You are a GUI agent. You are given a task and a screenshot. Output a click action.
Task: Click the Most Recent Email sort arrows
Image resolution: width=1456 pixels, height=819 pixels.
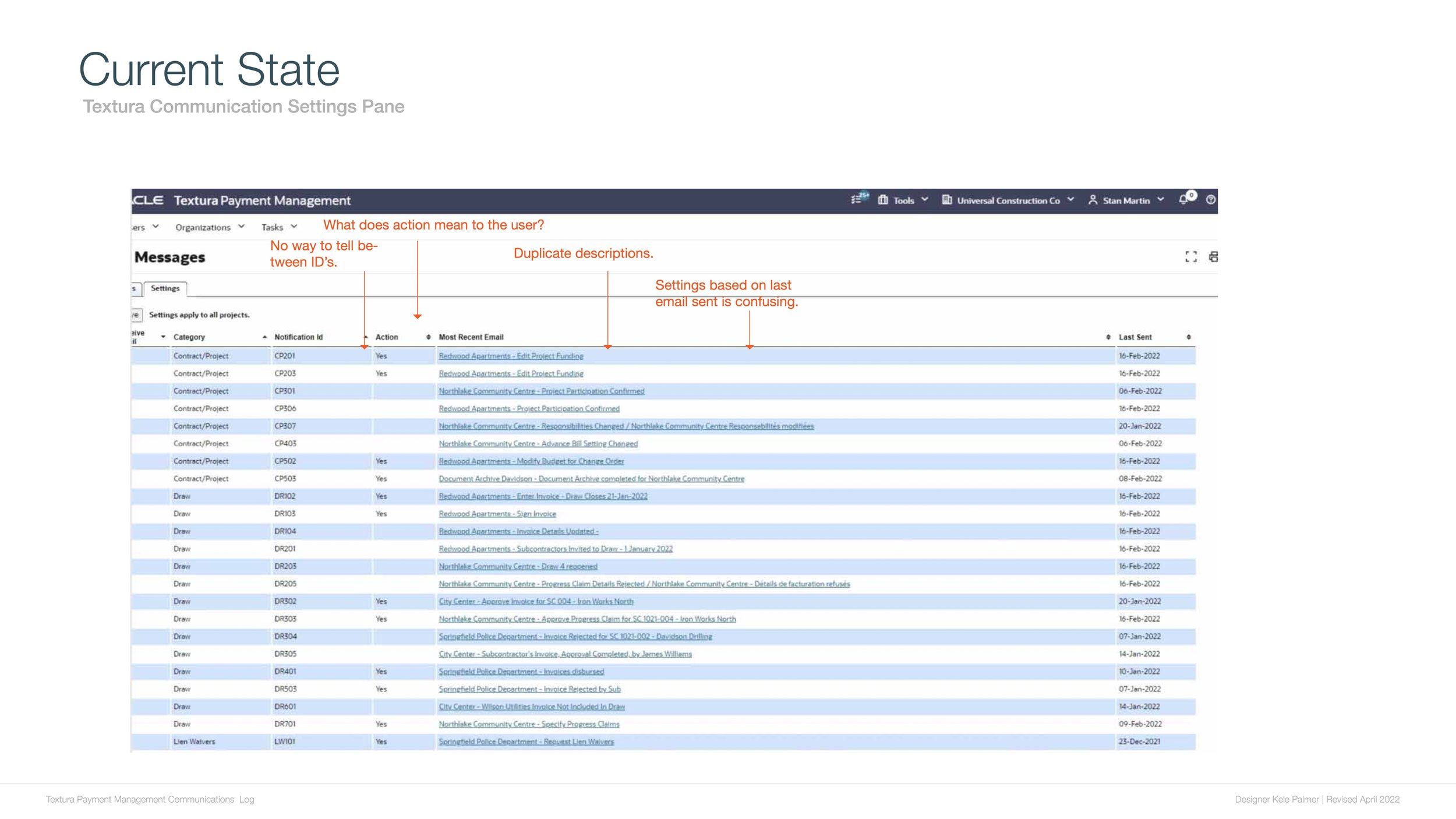pos(1108,337)
